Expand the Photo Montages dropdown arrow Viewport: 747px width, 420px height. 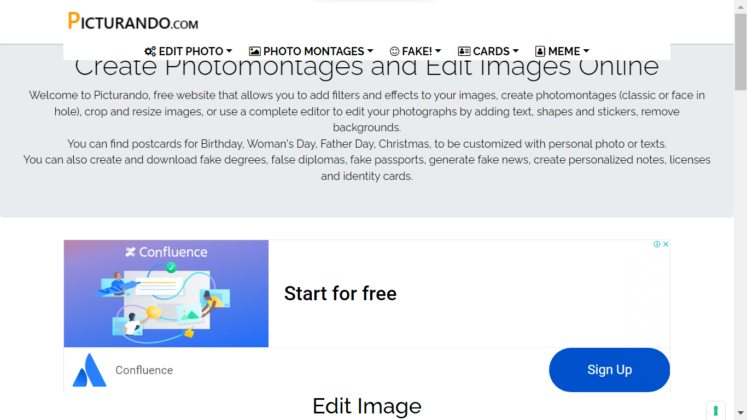370,52
